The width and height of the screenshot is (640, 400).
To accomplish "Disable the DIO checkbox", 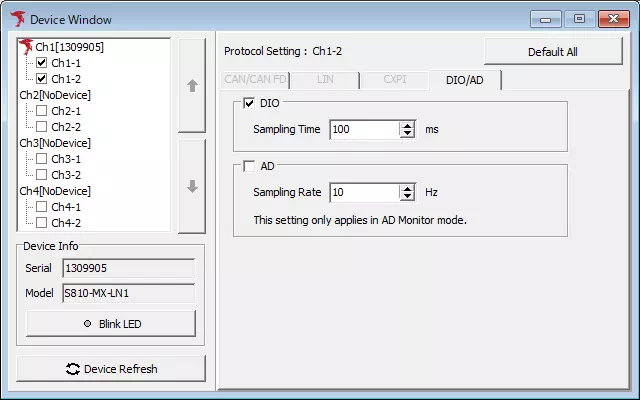I will pos(249,103).
